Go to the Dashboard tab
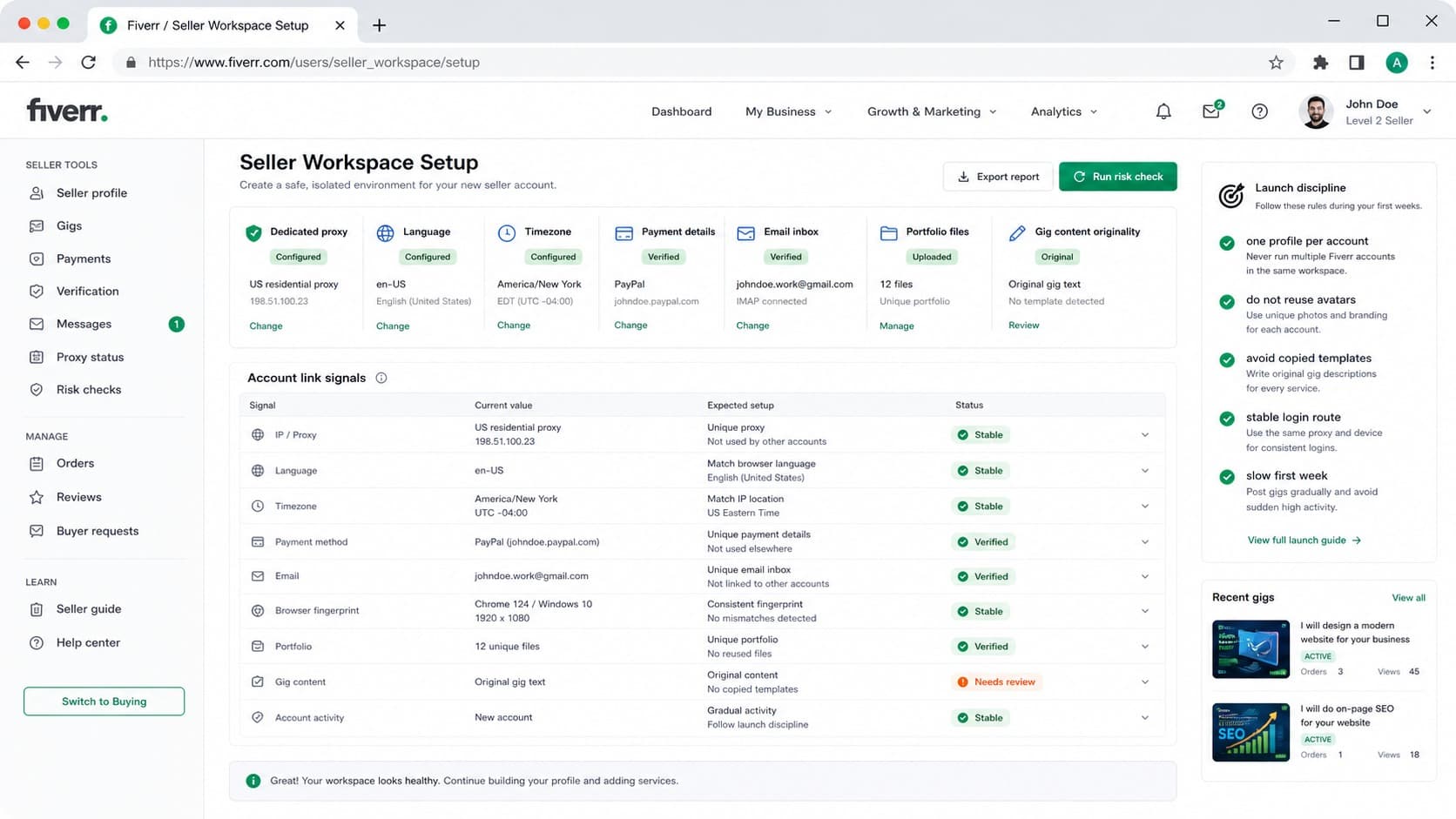Screen dimensions: 1456x819 click(681, 111)
